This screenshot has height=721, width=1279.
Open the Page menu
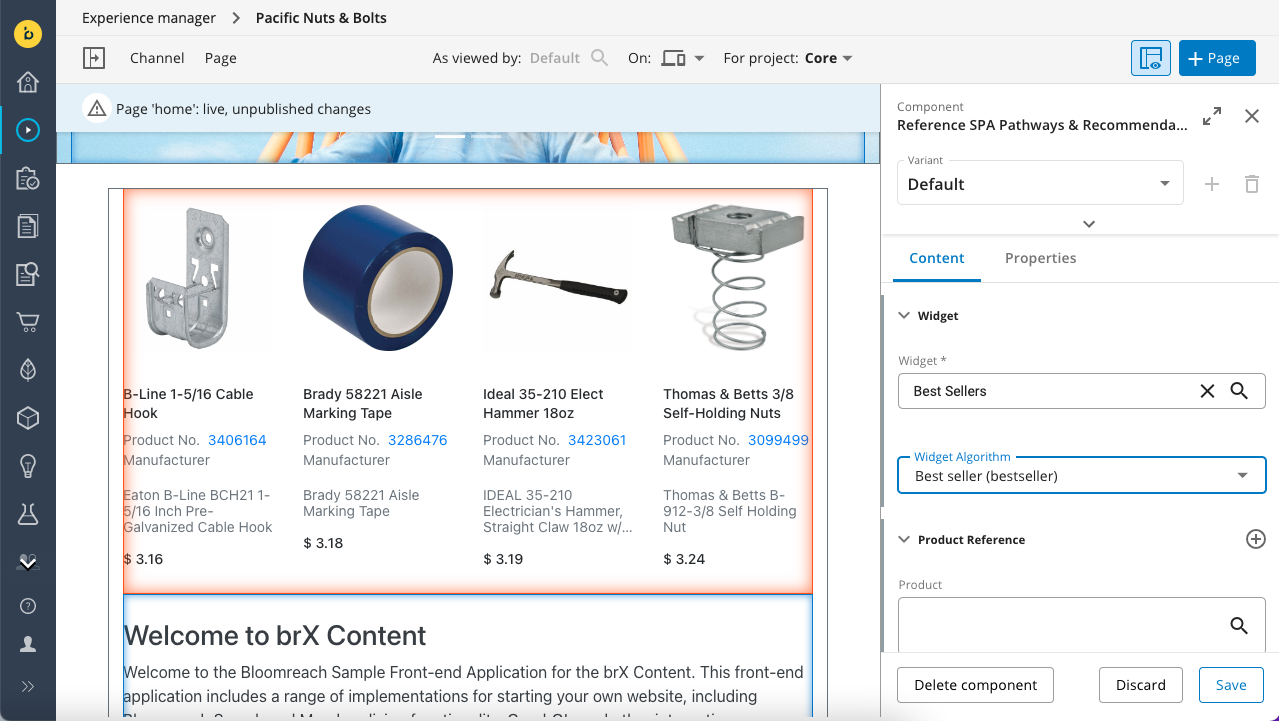[x=221, y=58]
